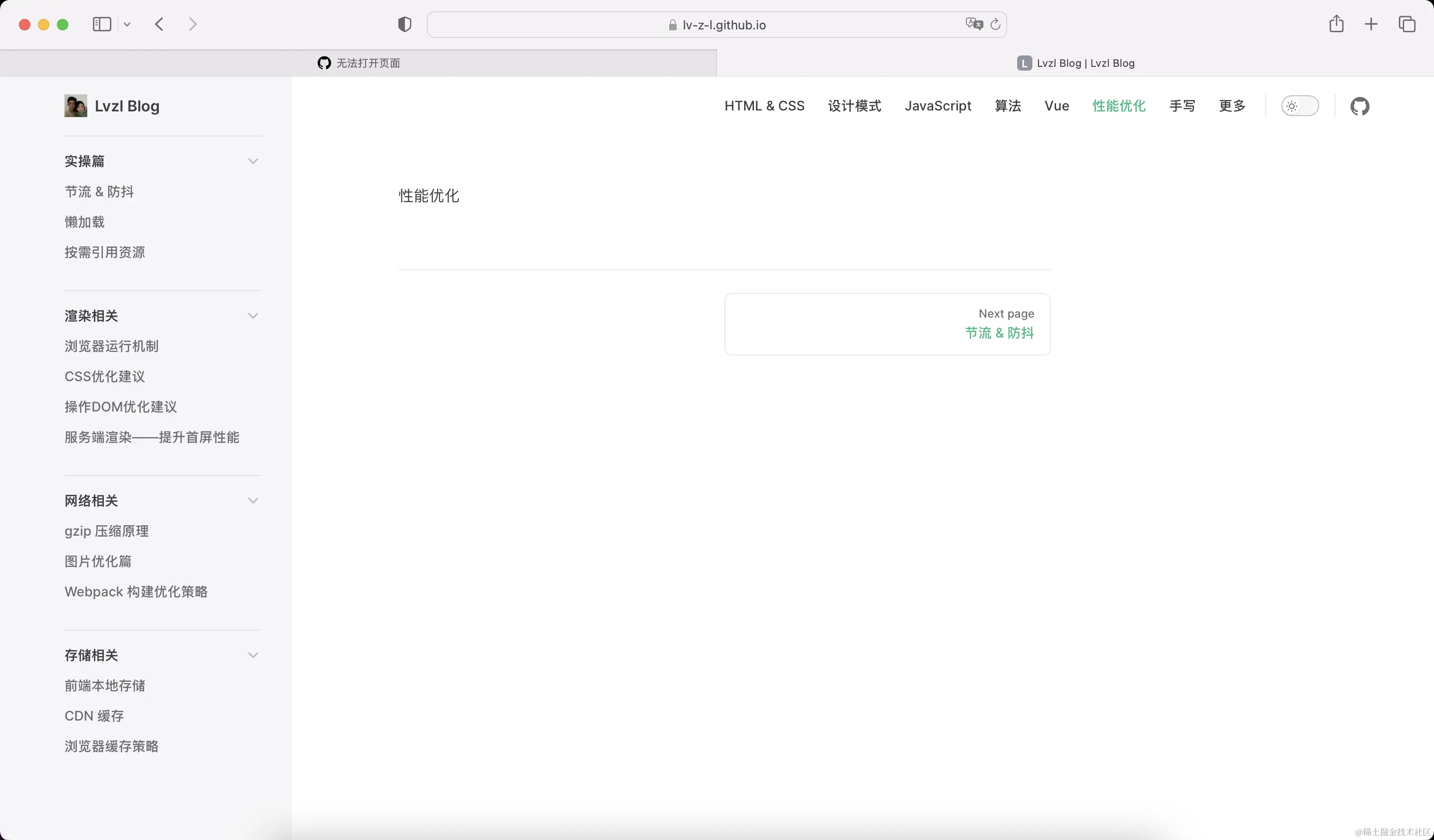Collapse the 实操篇 sidebar section

coord(253,162)
